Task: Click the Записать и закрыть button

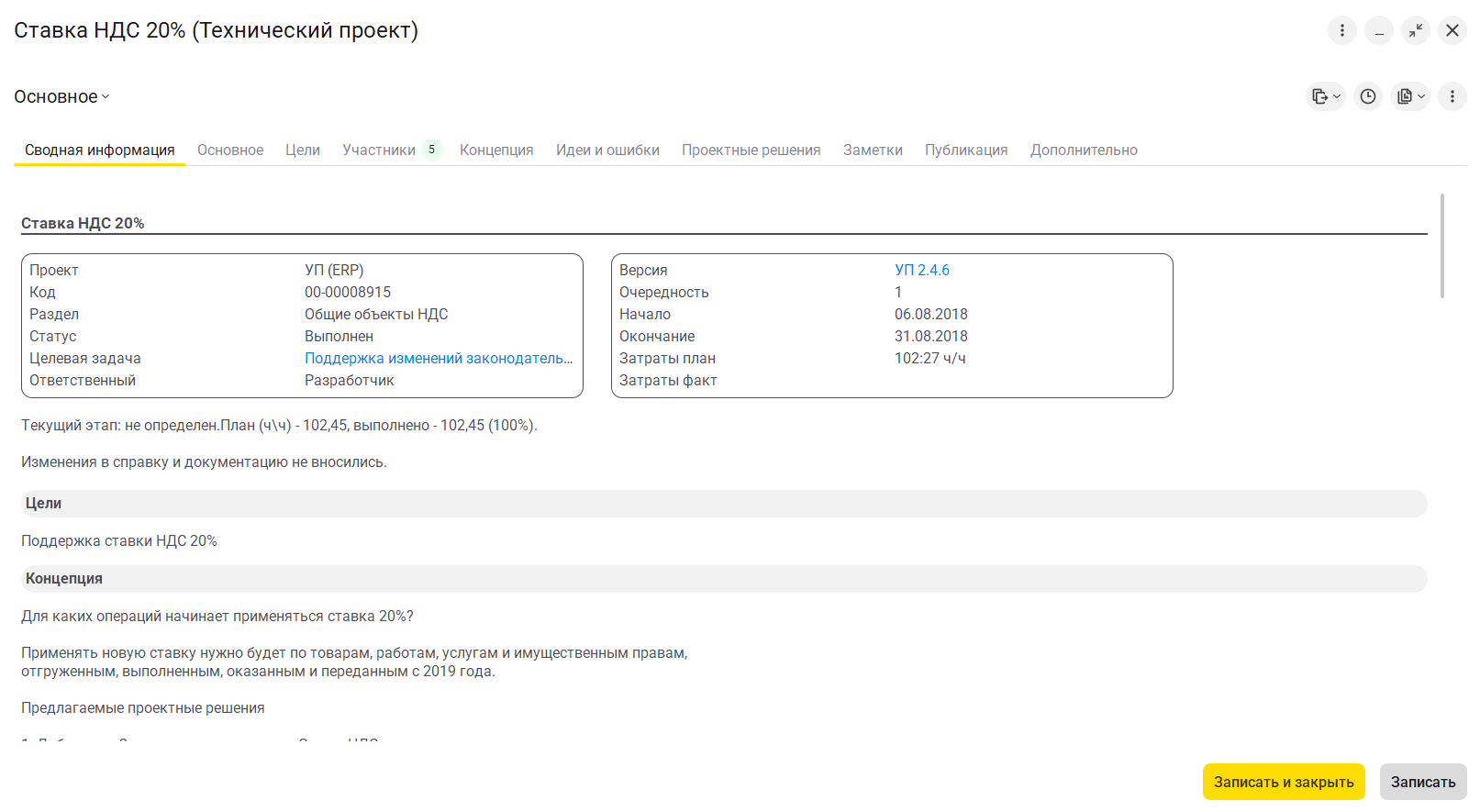Action: (1283, 782)
